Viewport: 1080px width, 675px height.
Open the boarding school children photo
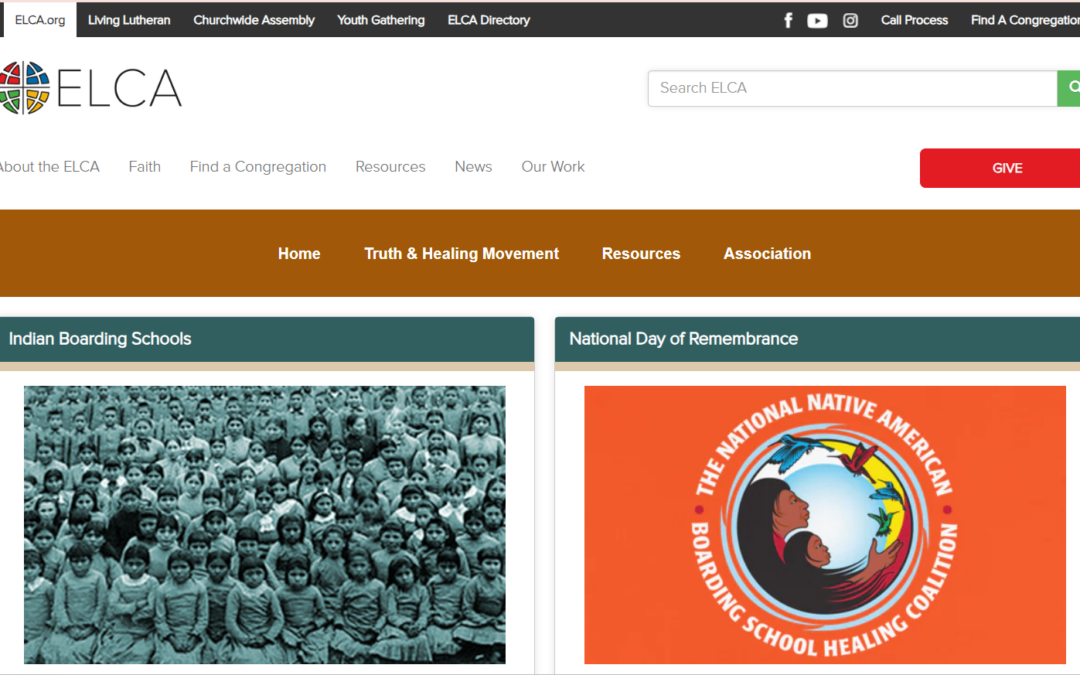pyautogui.click(x=264, y=525)
